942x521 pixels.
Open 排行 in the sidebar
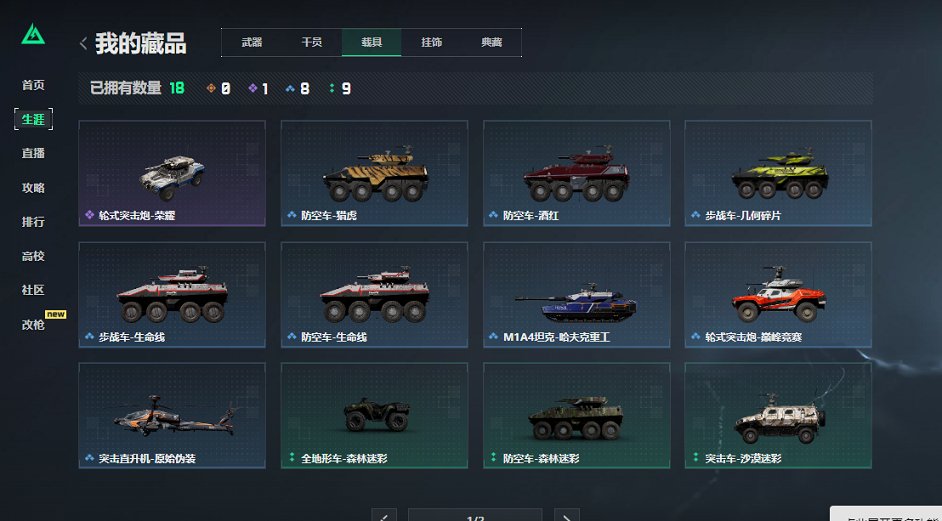[x=33, y=222]
